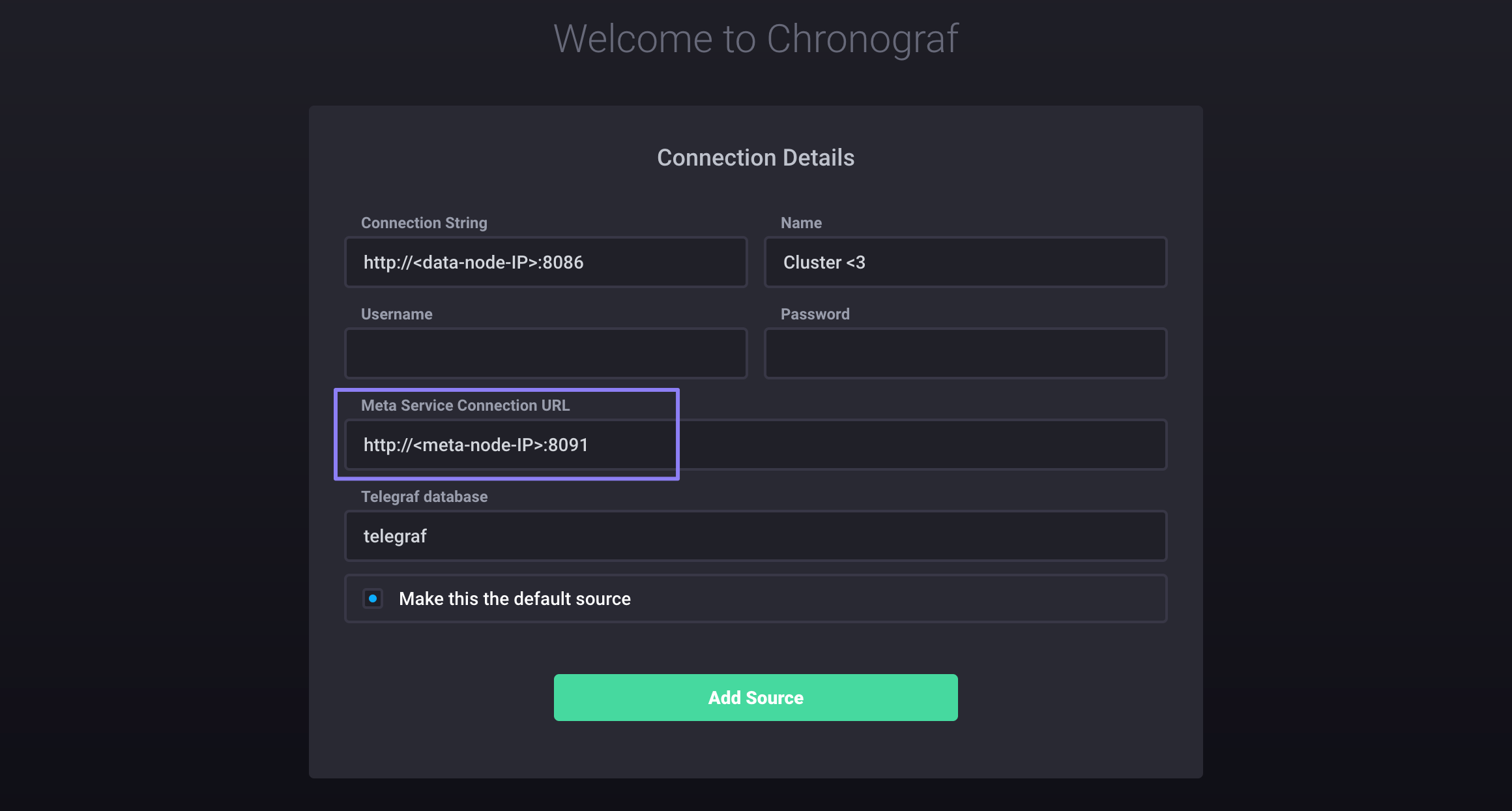The width and height of the screenshot is (1512, 811).
Task: Click the "Make this the default source" label
Action: [x=514, y=598]
